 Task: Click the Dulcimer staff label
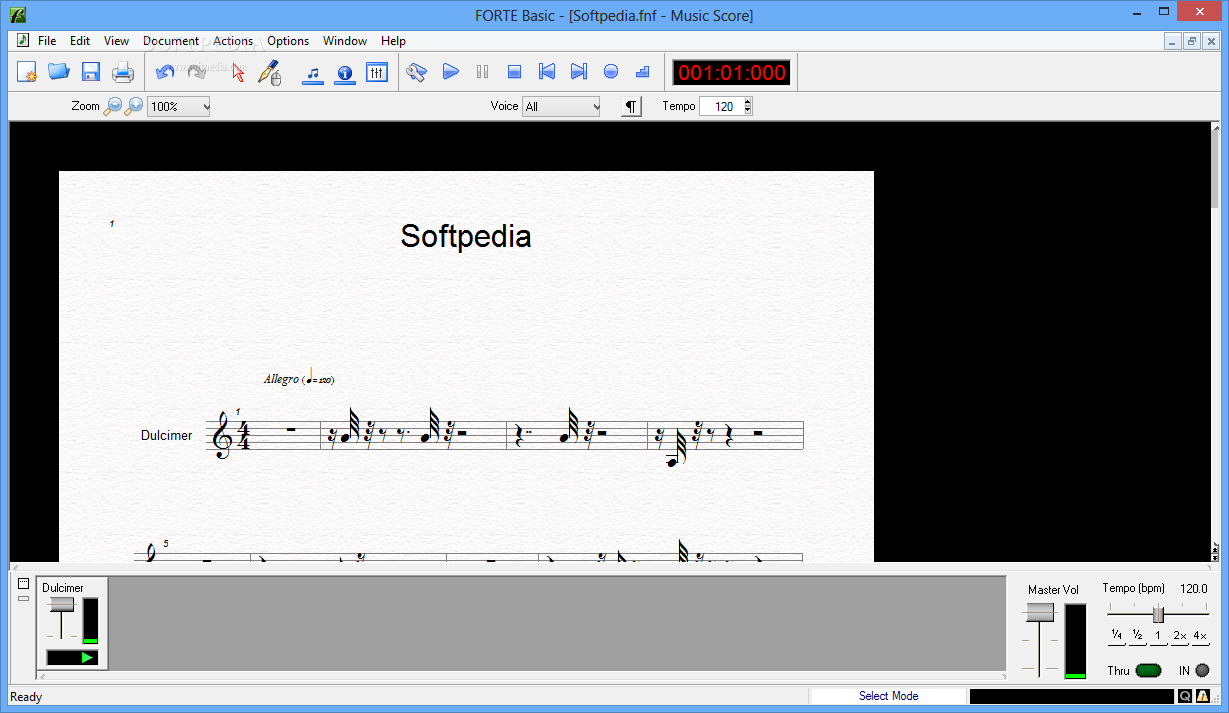166,435
